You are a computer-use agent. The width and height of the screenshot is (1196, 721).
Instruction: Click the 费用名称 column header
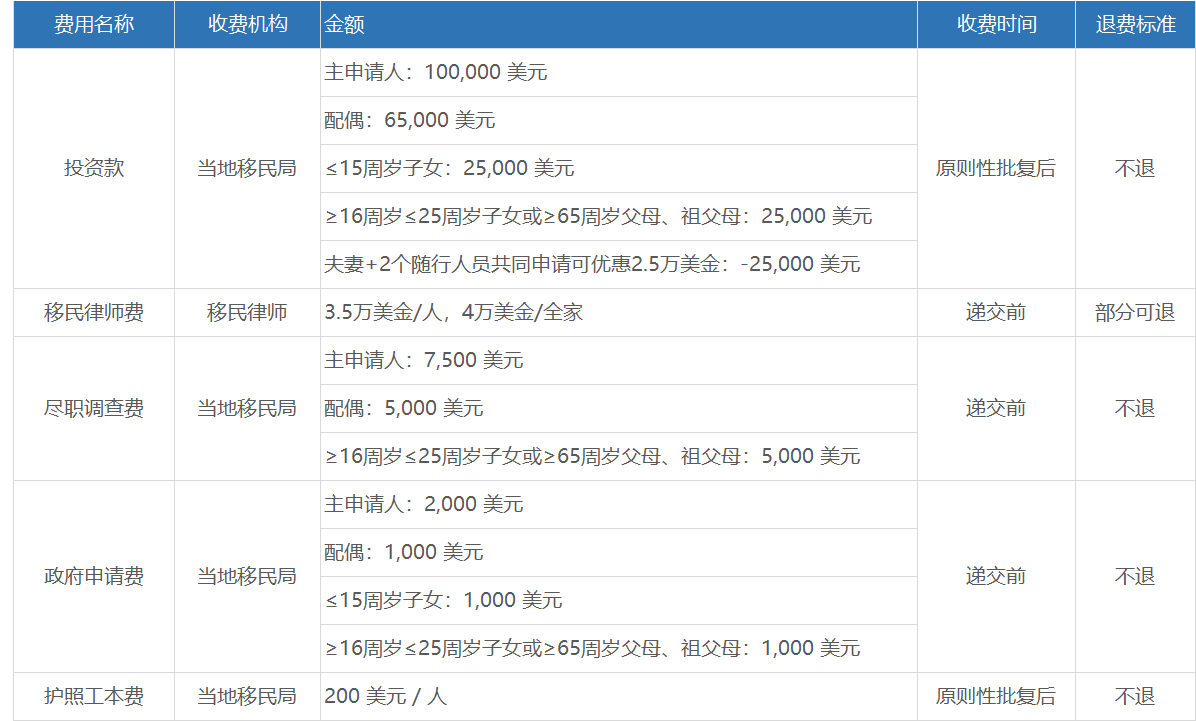94,25
